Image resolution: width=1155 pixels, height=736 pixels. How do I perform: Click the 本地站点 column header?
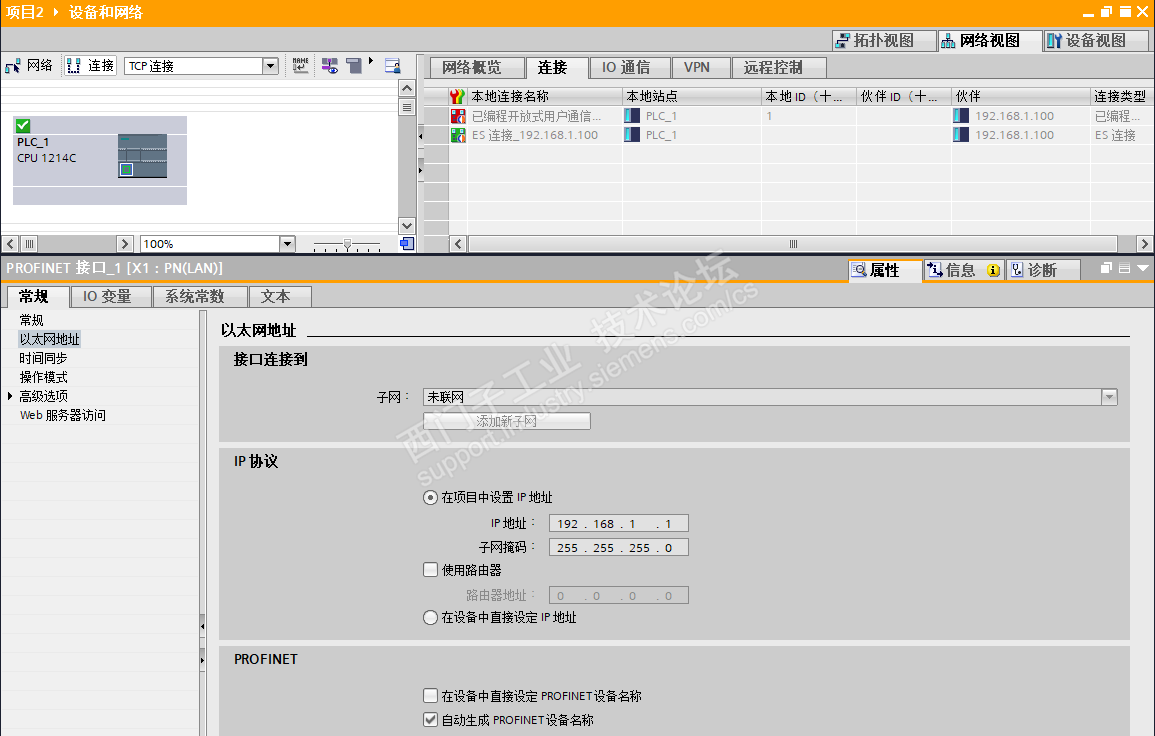pos(691,97)
